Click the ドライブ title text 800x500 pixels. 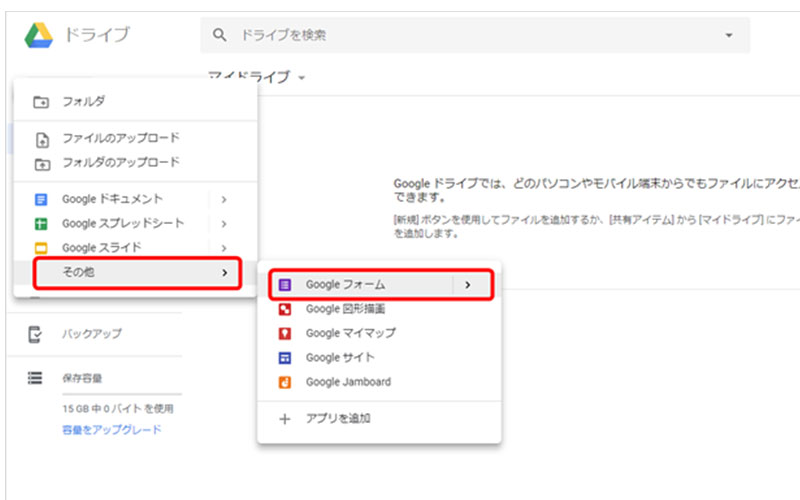pyautogui.click(x=97, y=35)
